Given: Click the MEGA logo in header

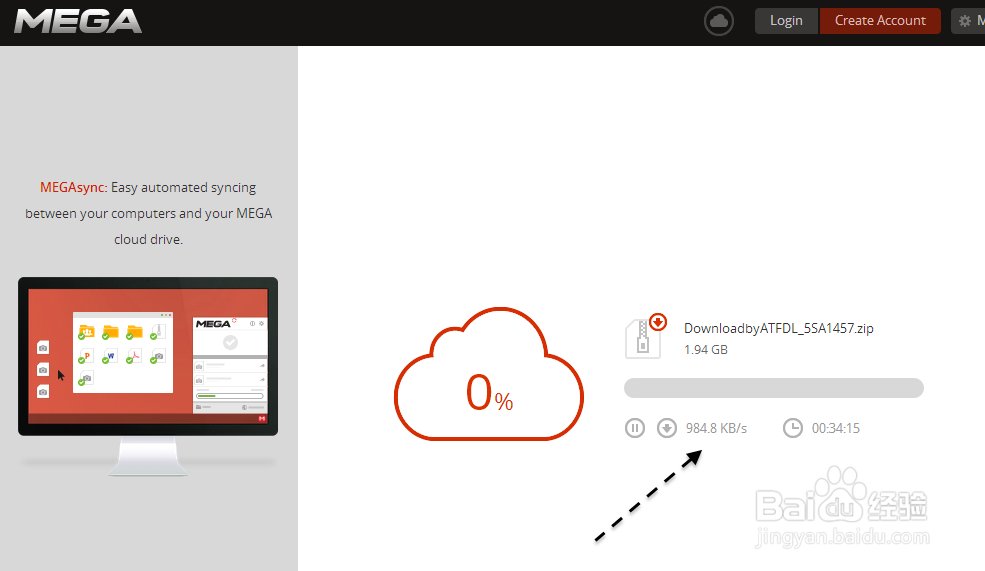Looking at the screenshot, I should (78, 21).
